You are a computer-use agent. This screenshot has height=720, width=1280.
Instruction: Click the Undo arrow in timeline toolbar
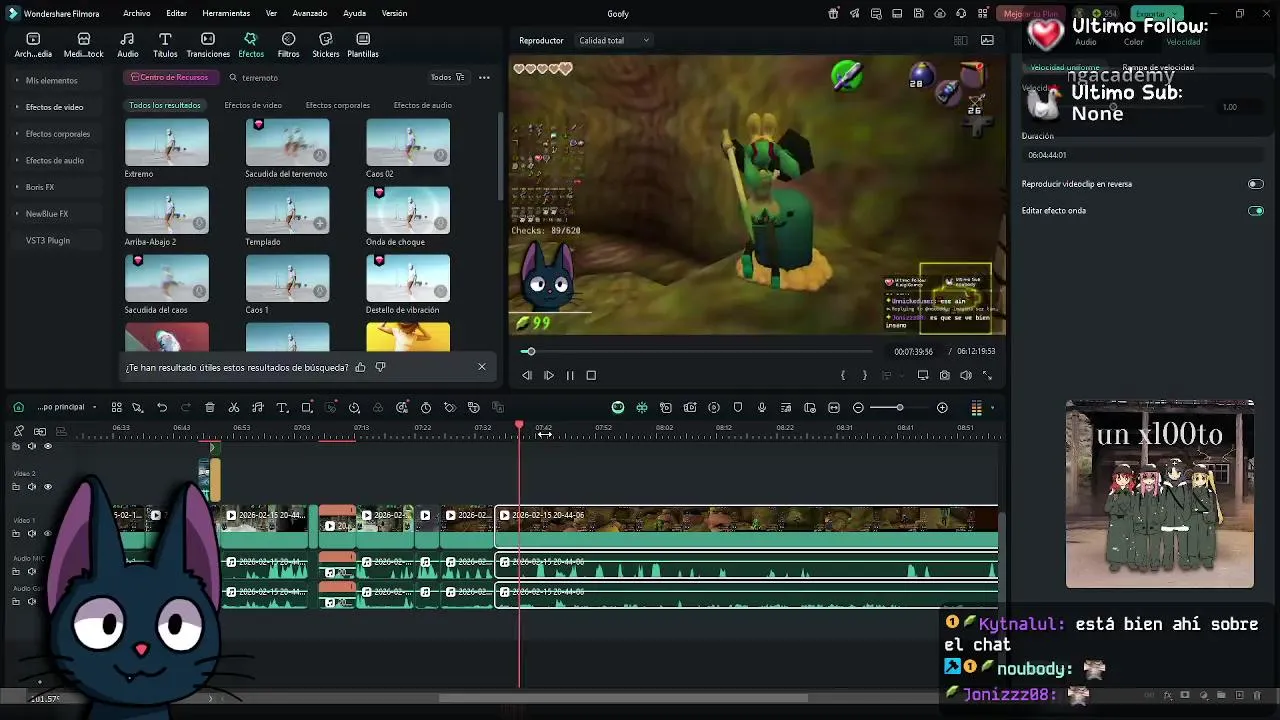coord(162,408)
